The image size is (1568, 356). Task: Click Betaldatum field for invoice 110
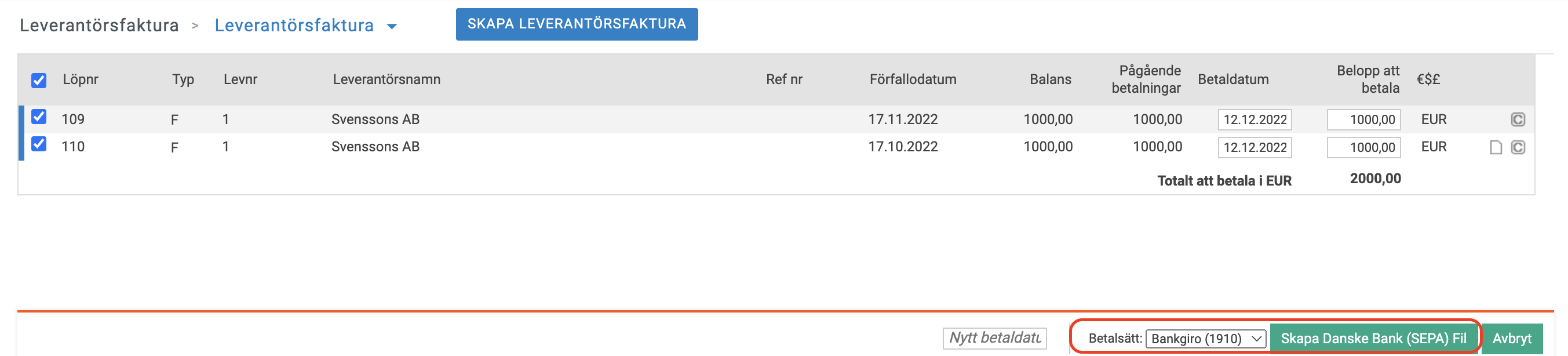tap(1255, 147)
